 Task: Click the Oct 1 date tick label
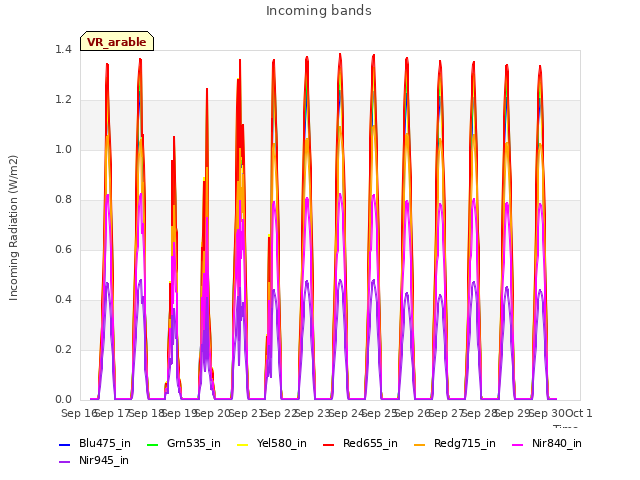coord(578,413)
